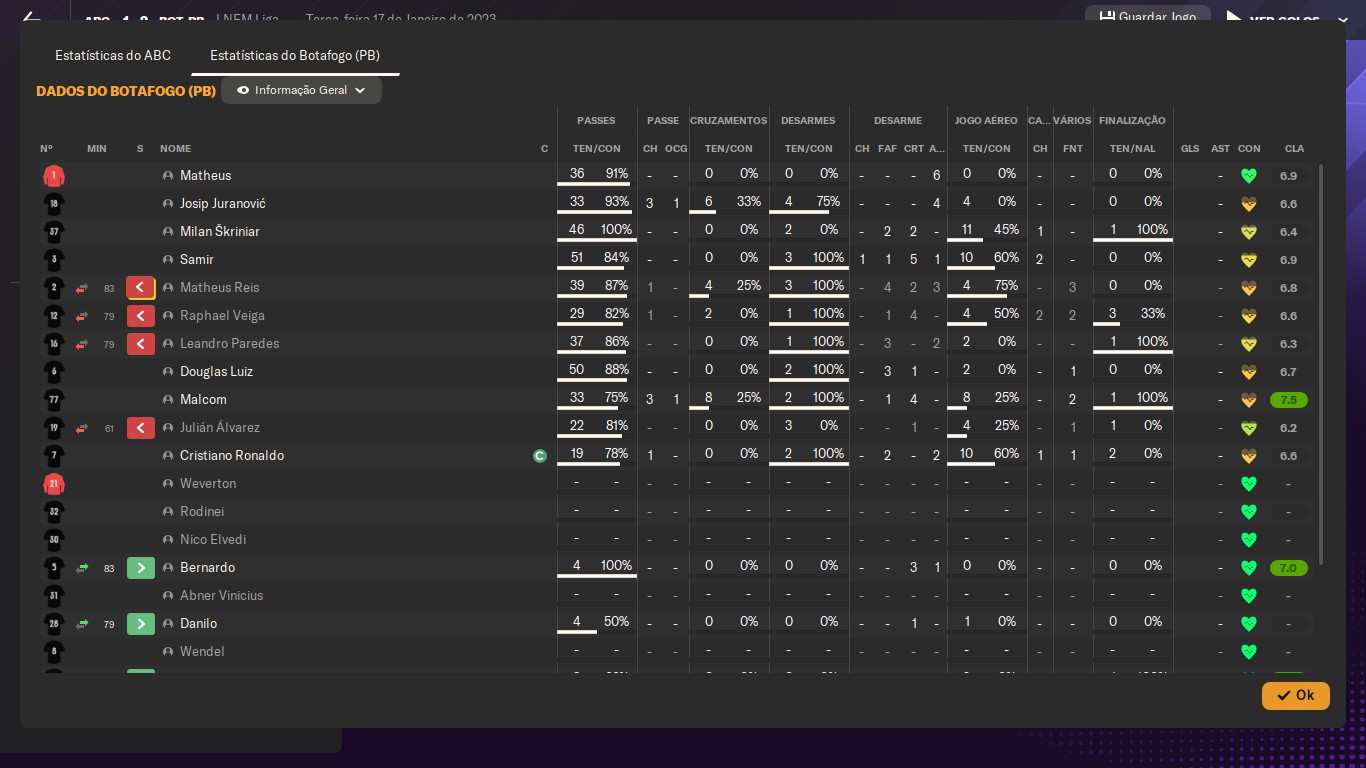Click the DADOS DO BOTAFOGO (PB) heading
The image size is (1366, 768).
pyautogui.click(x=126, y=91)
